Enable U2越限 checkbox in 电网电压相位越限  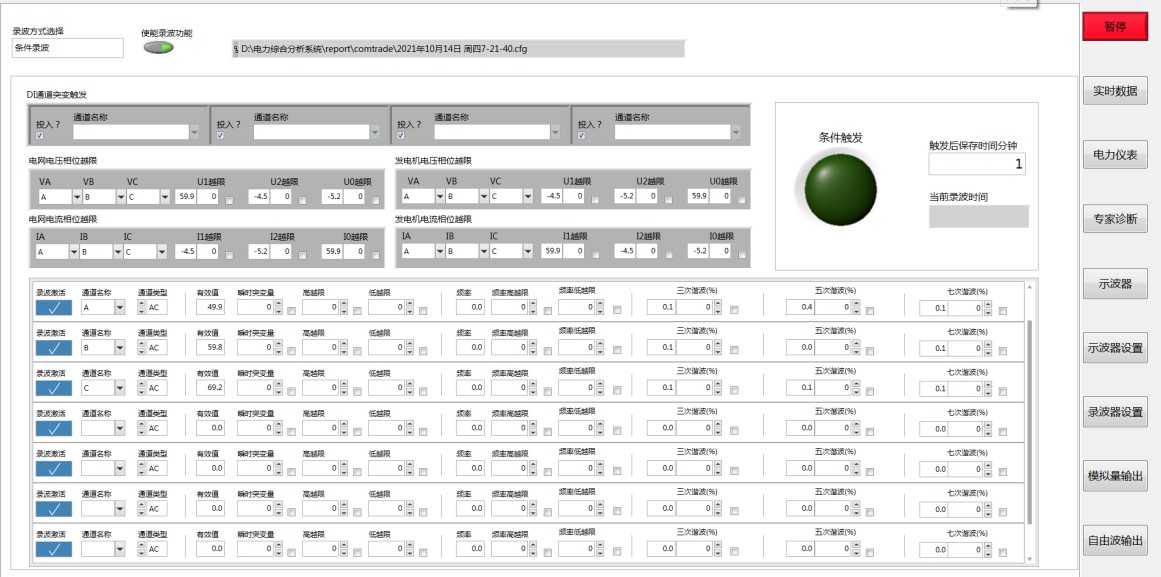[302, 200]
